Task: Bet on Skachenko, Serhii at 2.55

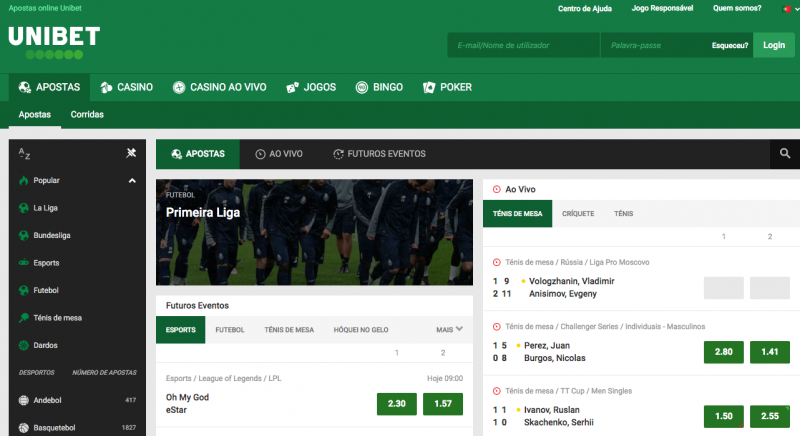Action: tap(769, 416)
